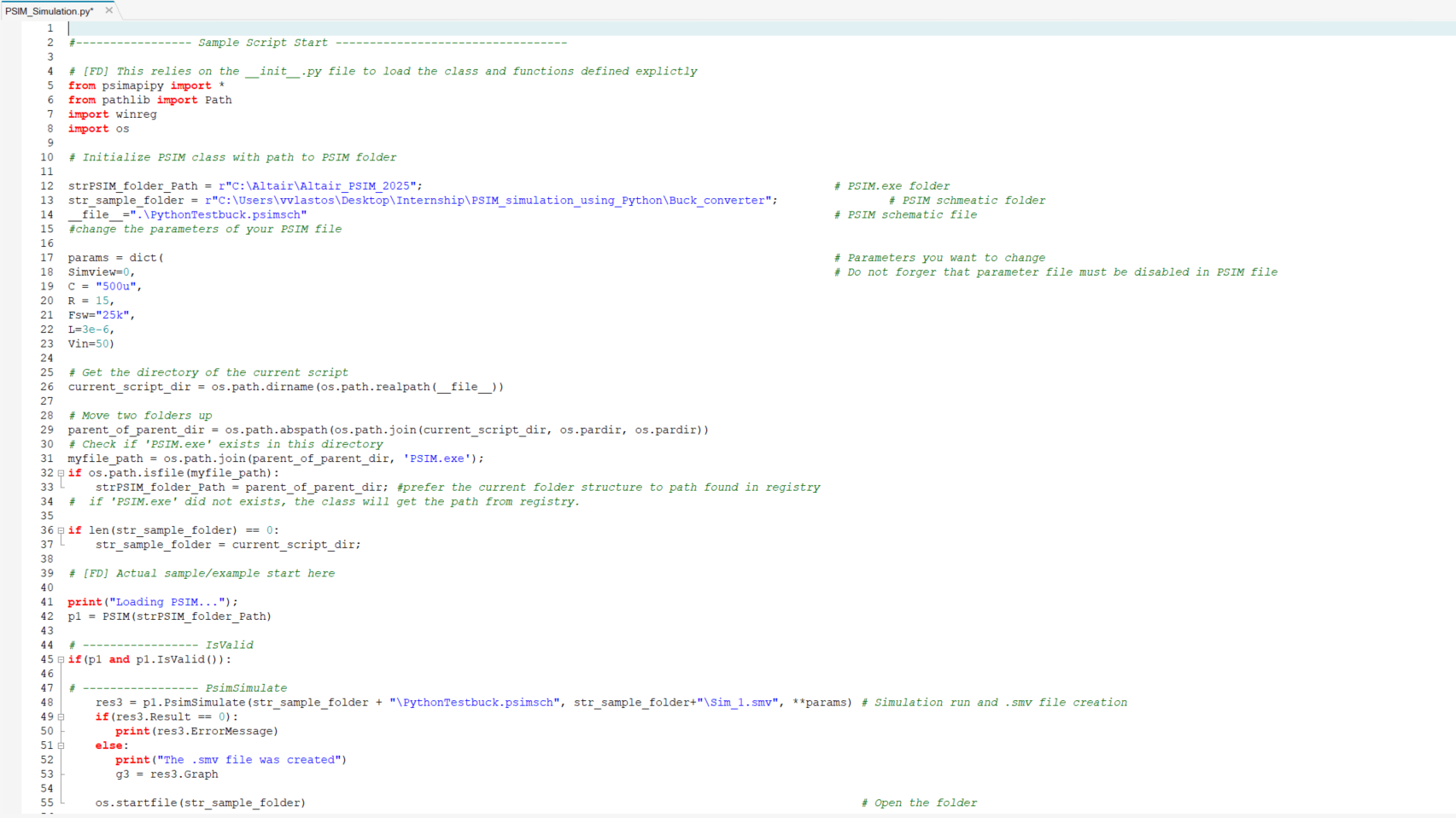This screenshot has width=1456, height=818.
Task: Collapse fold at line 45 p1.IsValid block
Action: coord(61,659)
